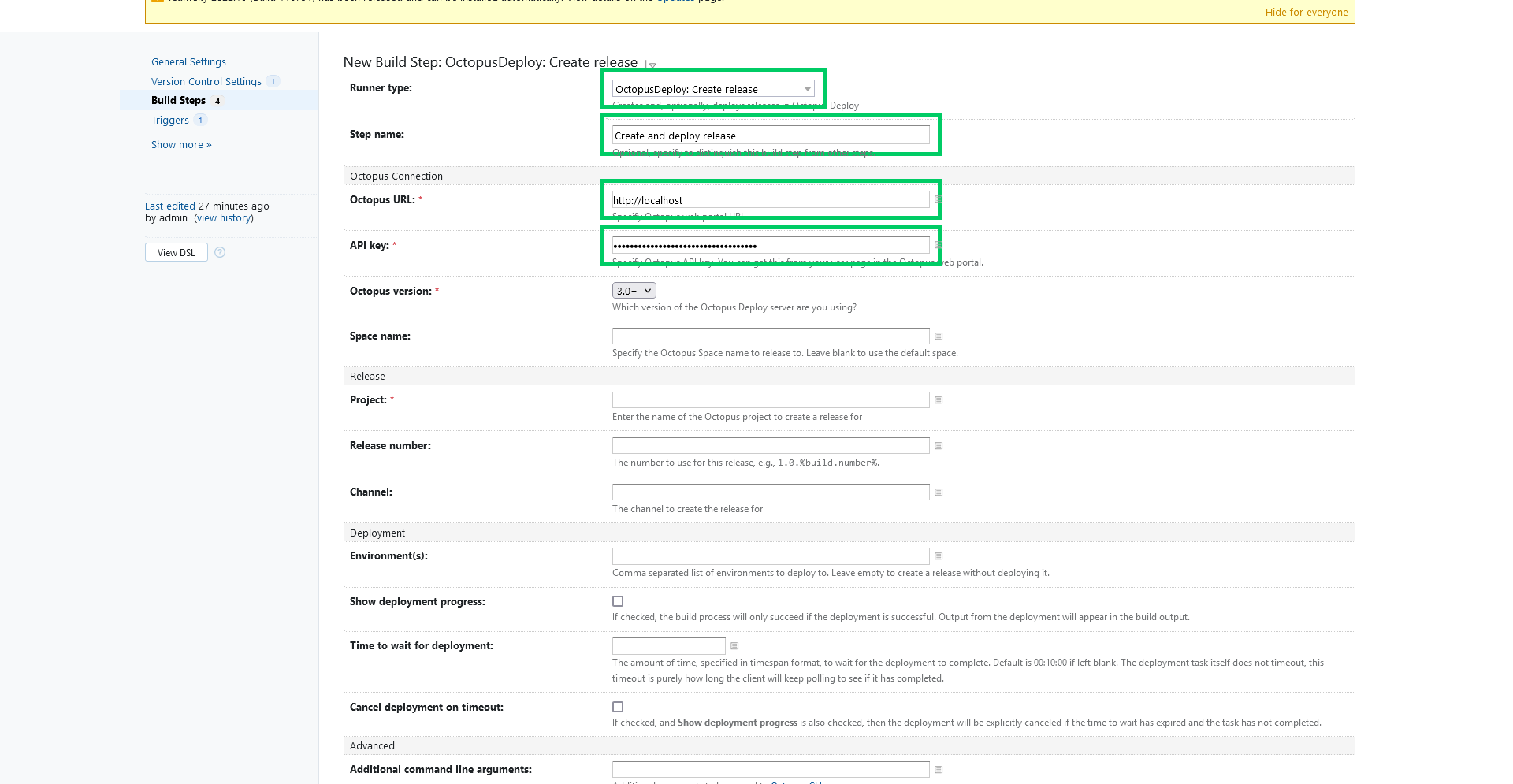Click parameter picker icon beside Time to wait
The width and height of the screenshot is (1513, 784).
pos(734,646)
